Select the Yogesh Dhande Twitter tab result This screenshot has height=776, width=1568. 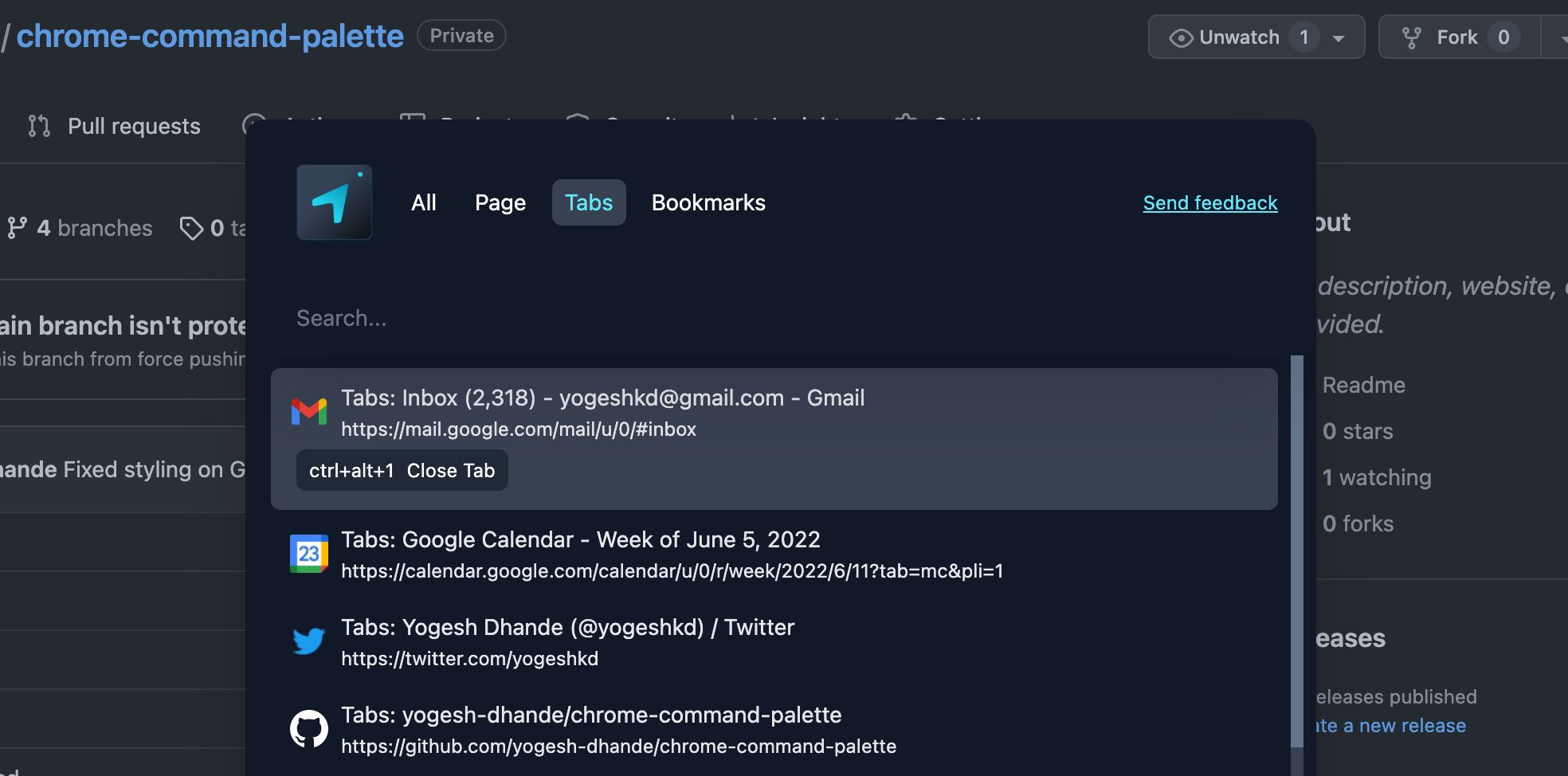pos(774,641)
